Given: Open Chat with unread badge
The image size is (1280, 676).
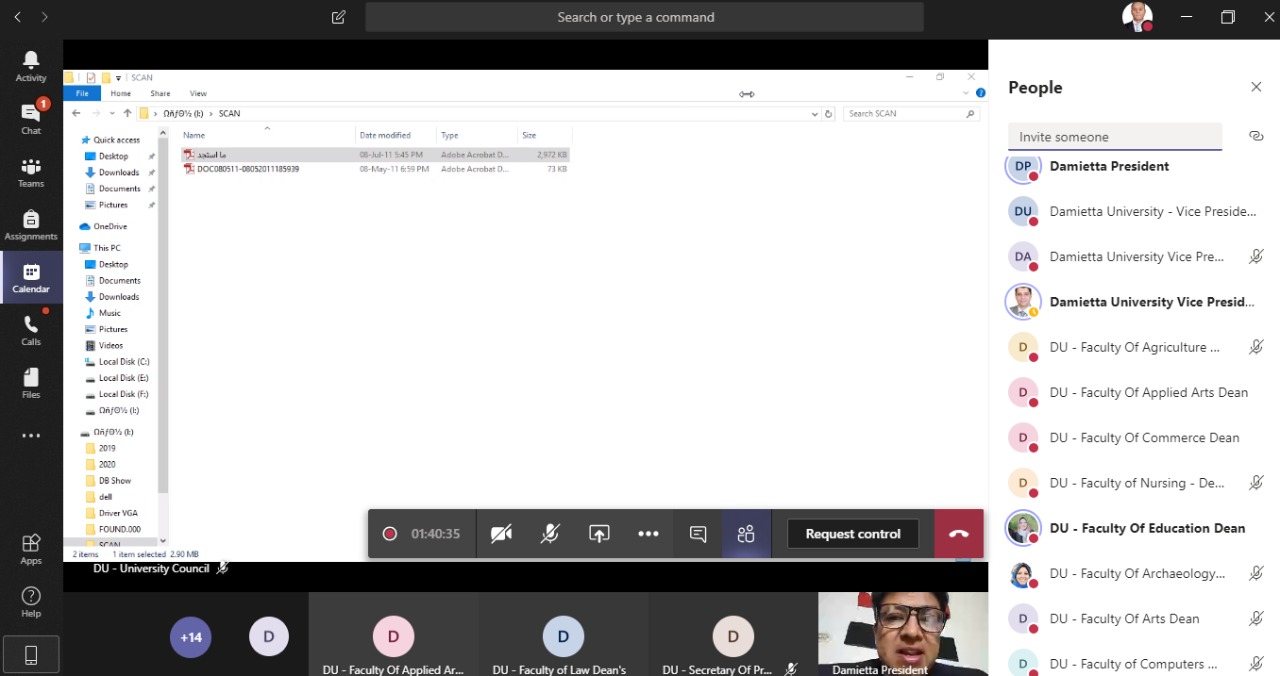Looking at the screenshot, I should click(x=31, y=118).
